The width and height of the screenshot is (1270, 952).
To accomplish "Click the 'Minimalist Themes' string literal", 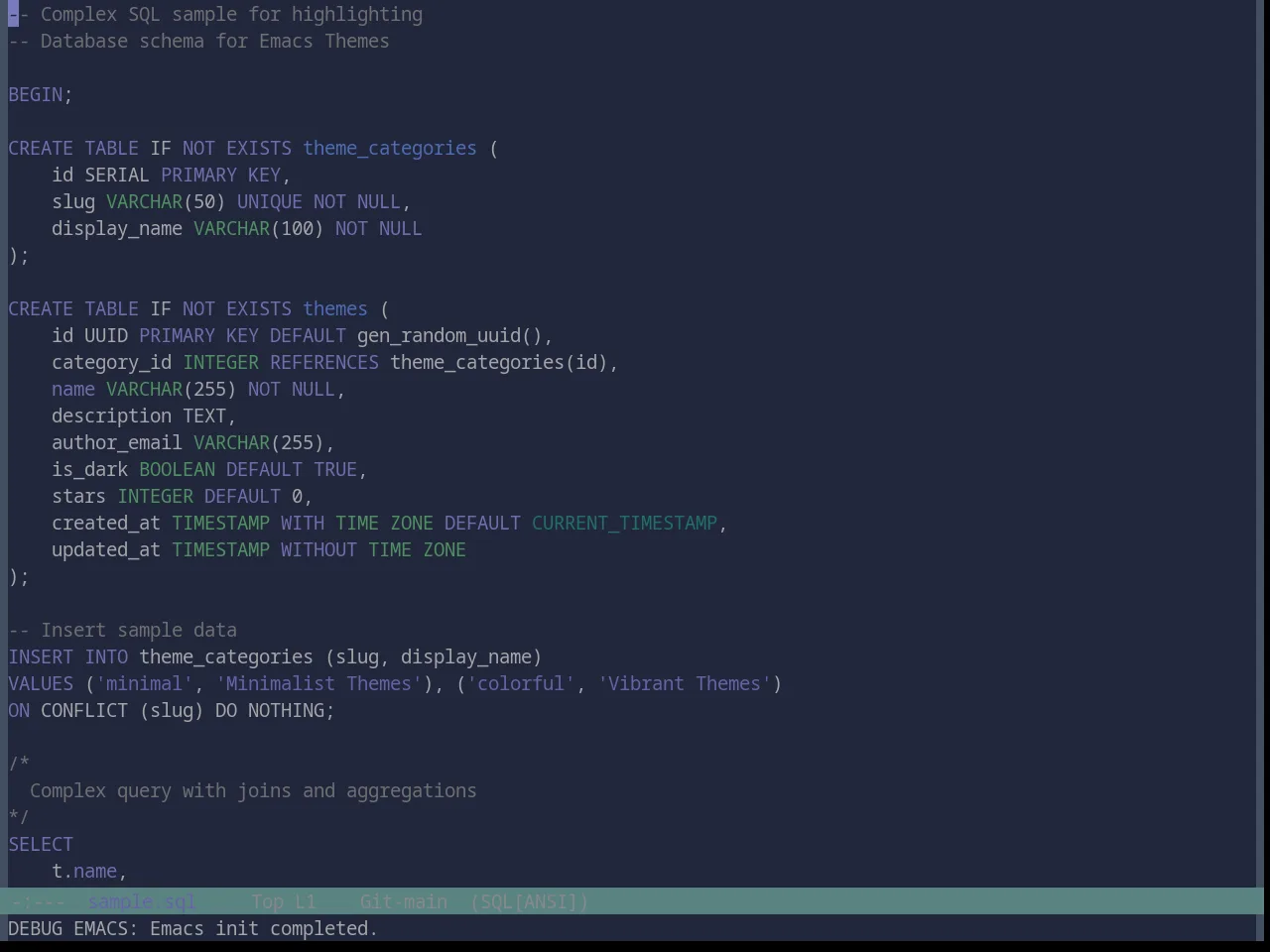I will pyautogui.click(x=318, y=683).
